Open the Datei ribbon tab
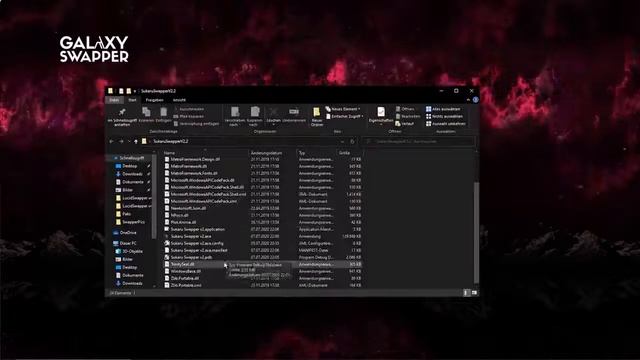The height and width of the screenshot is (360, 640). click(114, 100)
